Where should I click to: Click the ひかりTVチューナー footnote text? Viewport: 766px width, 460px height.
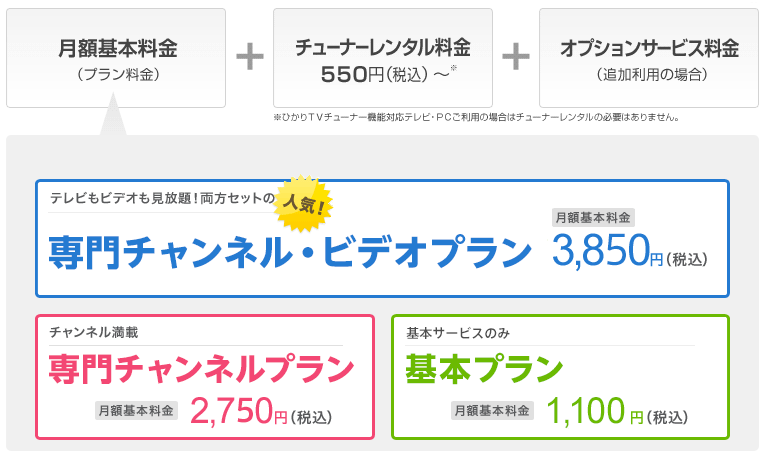(x=476, y=117)
